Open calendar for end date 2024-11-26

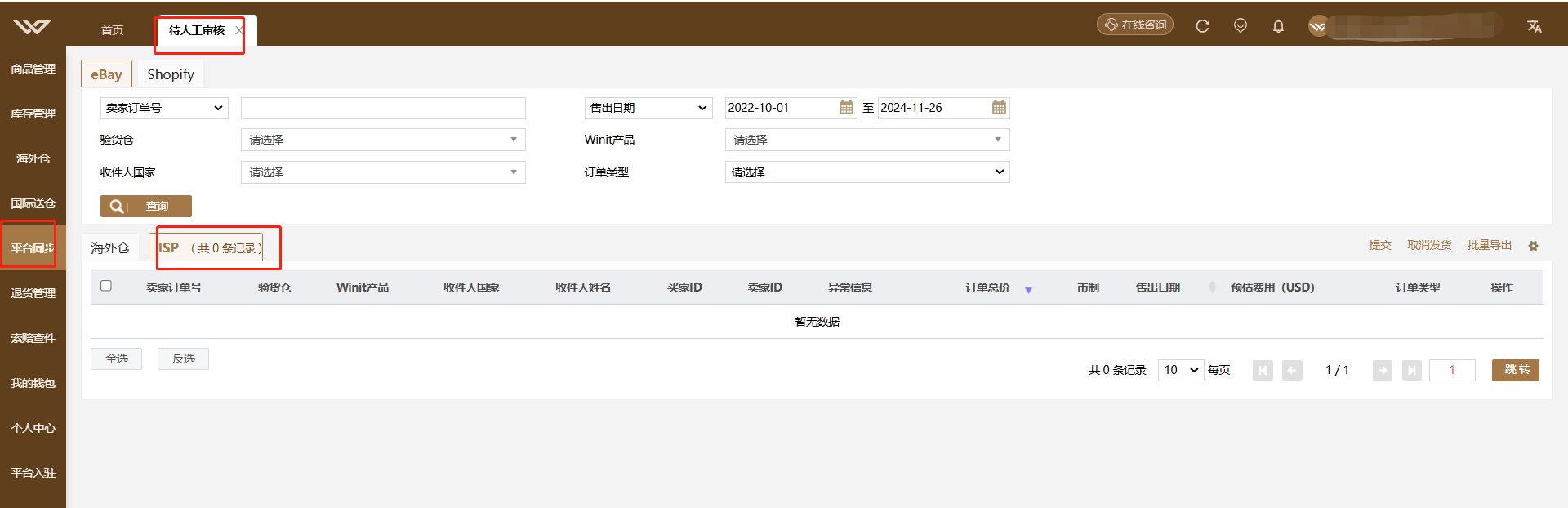click(999, 107)
